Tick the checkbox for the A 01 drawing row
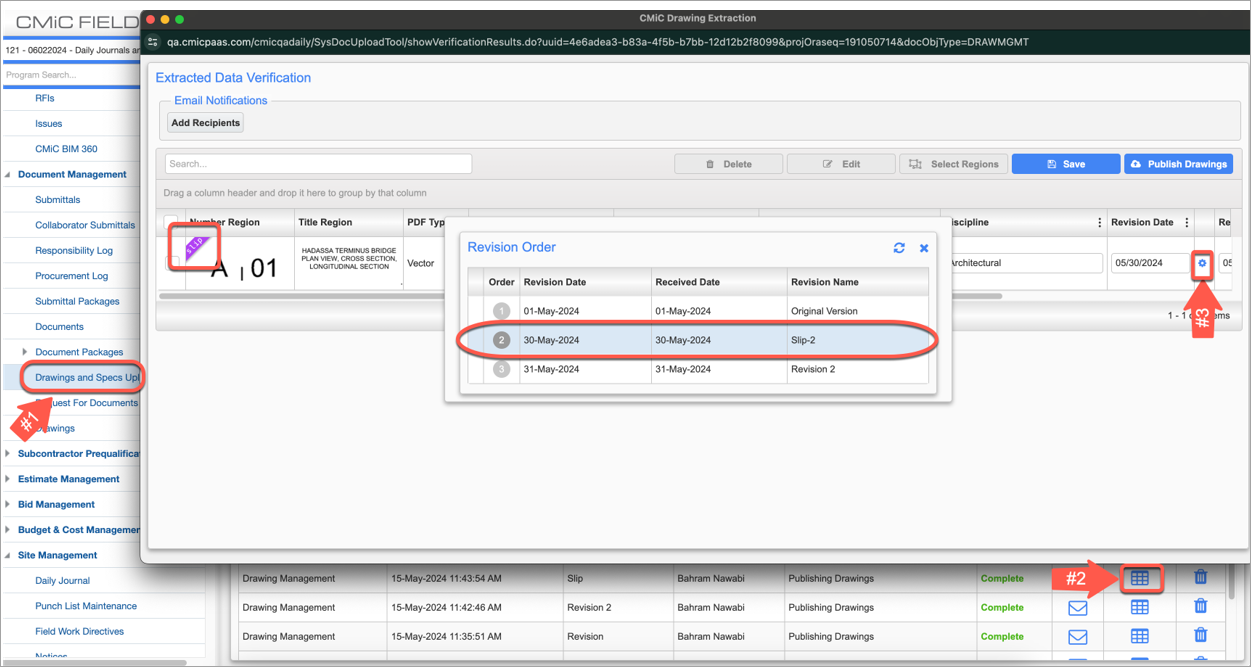 pos(173,262)
